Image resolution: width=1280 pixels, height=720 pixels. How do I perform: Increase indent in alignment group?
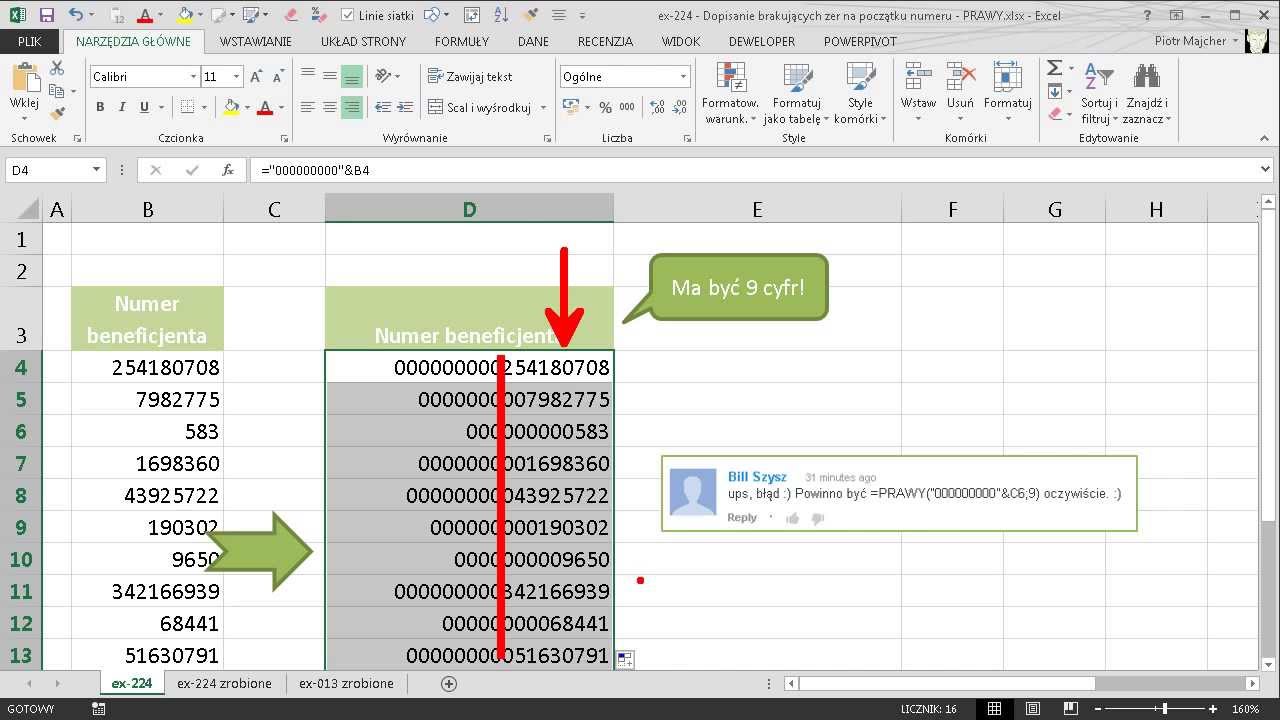pyautogui.click(x=405, y=107)
